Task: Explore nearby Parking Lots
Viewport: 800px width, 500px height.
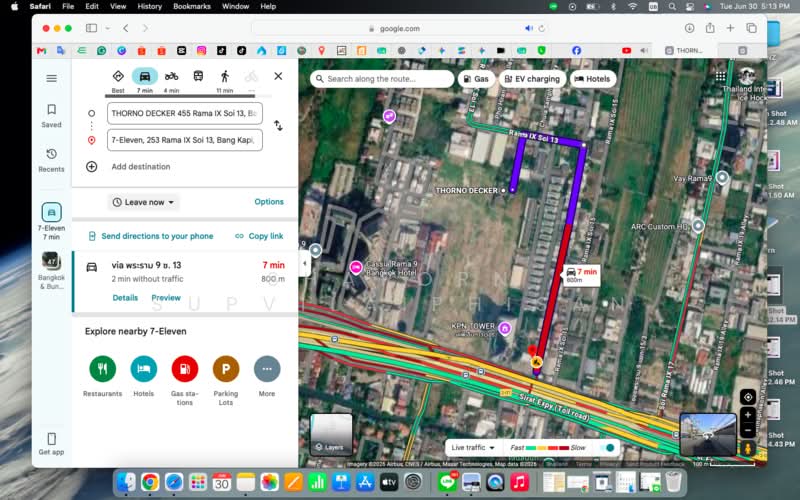Action: click(x=226, y=380)
